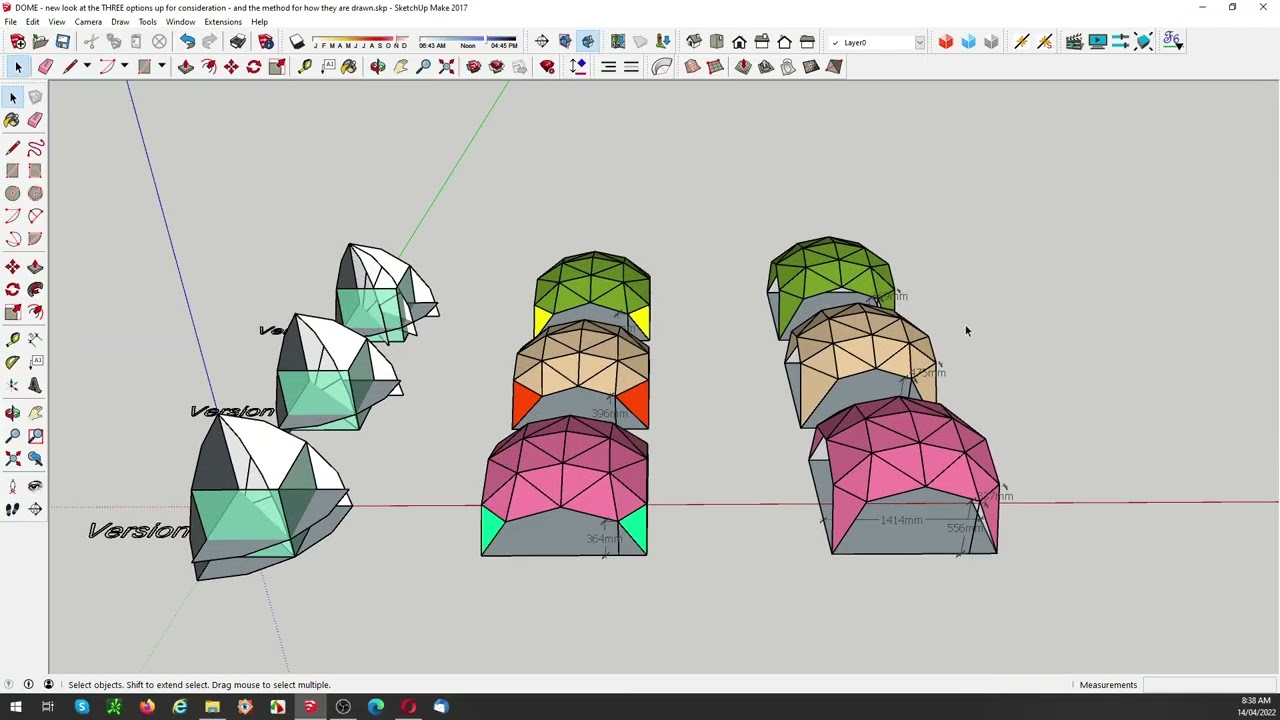The height and width of the screenshot is (720, 1280).
Task: Select the Dimension tool
Action: coord(35,340)
